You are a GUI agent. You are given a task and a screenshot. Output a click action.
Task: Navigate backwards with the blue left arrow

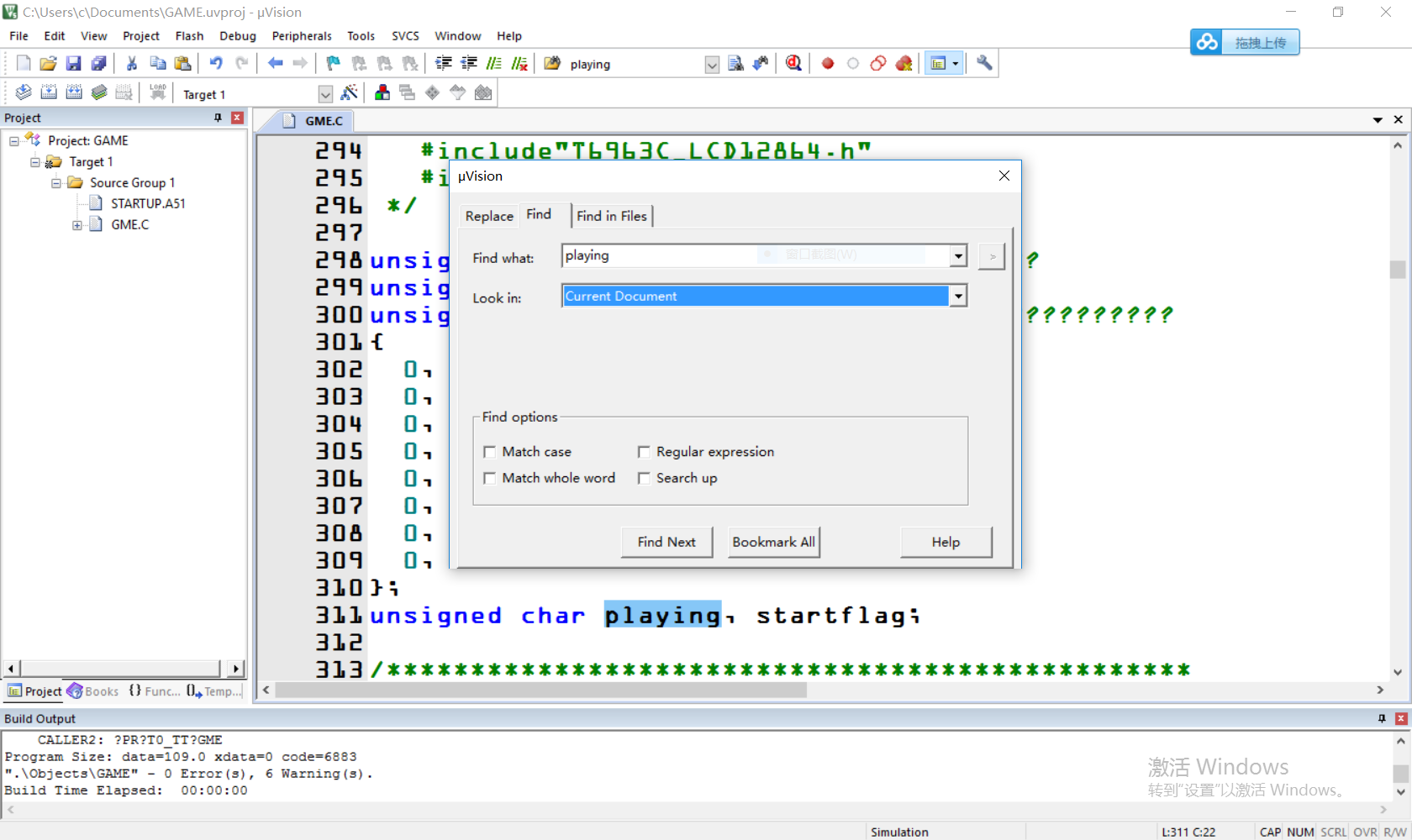275,63
